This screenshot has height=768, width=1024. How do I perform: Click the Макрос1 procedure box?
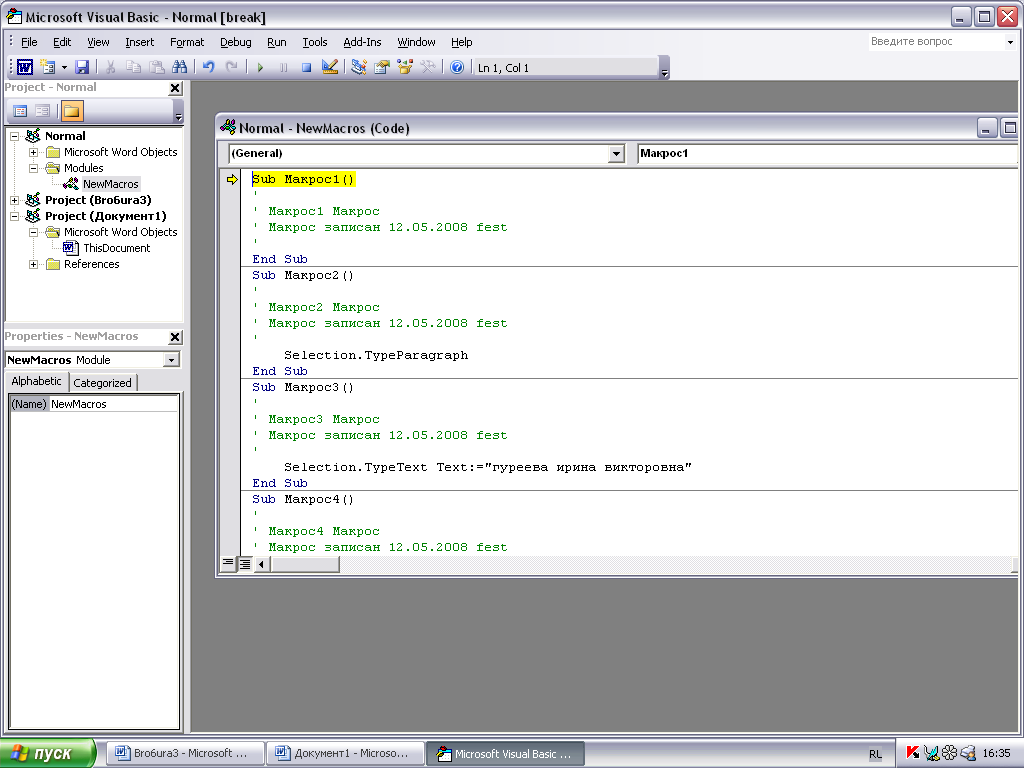pos(826,153)
